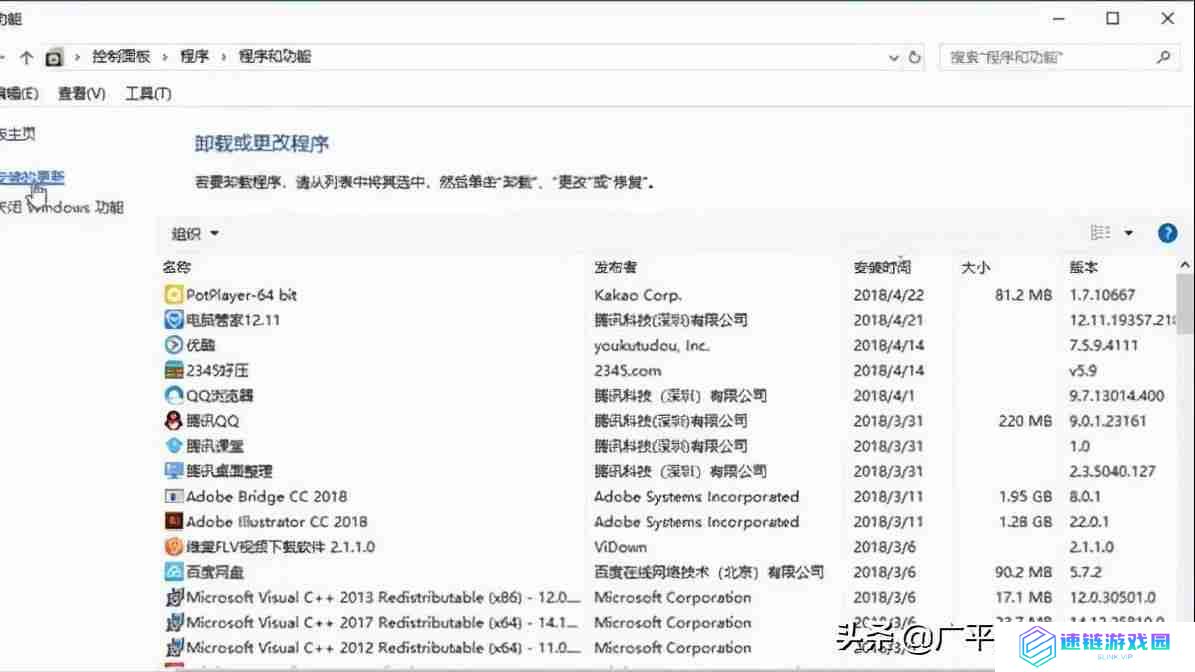
Task: Click size value 81.2 MB
Action: pos(1024,295)
